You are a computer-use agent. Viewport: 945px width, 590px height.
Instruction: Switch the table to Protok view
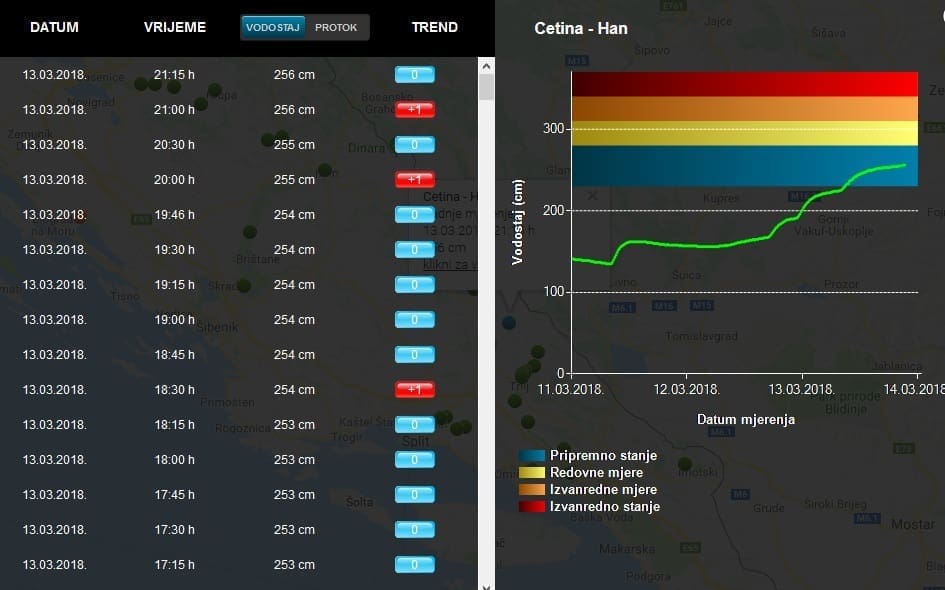[336, 28]
